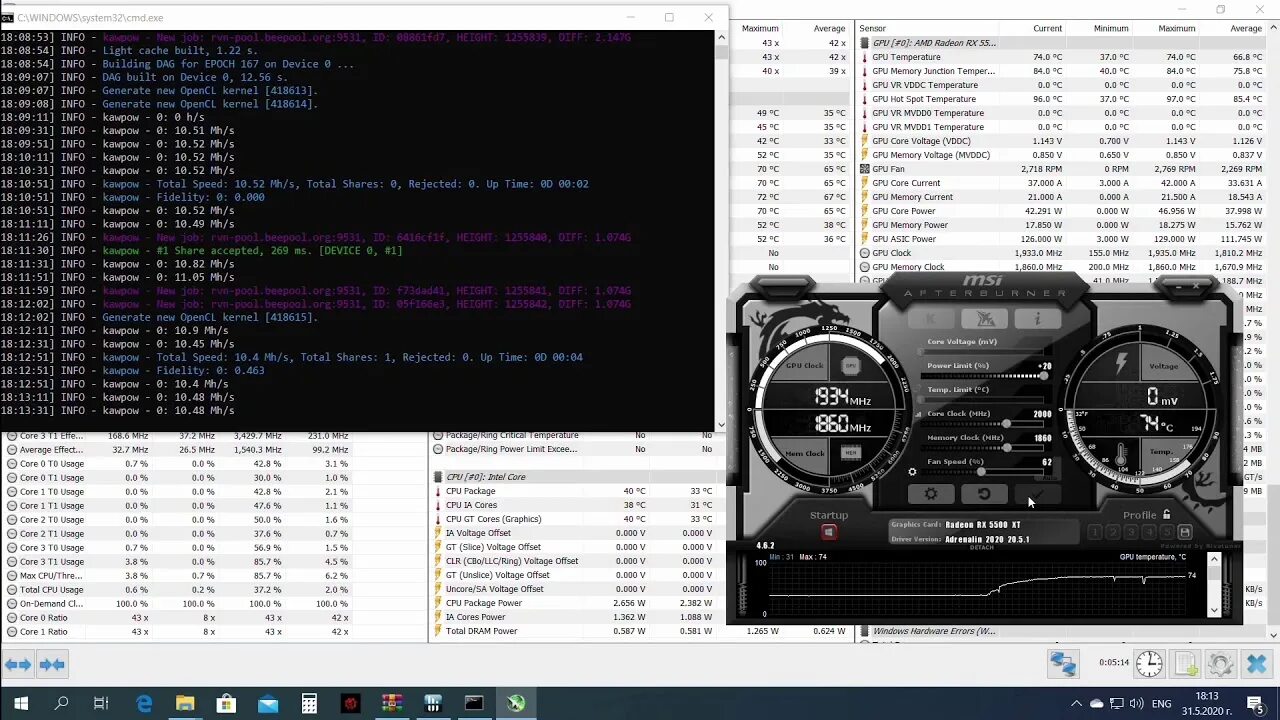Screen dimensions: 1280x720
Task: Open HWiNFO network sharing icon
Action: click(x=1063, y=663)
